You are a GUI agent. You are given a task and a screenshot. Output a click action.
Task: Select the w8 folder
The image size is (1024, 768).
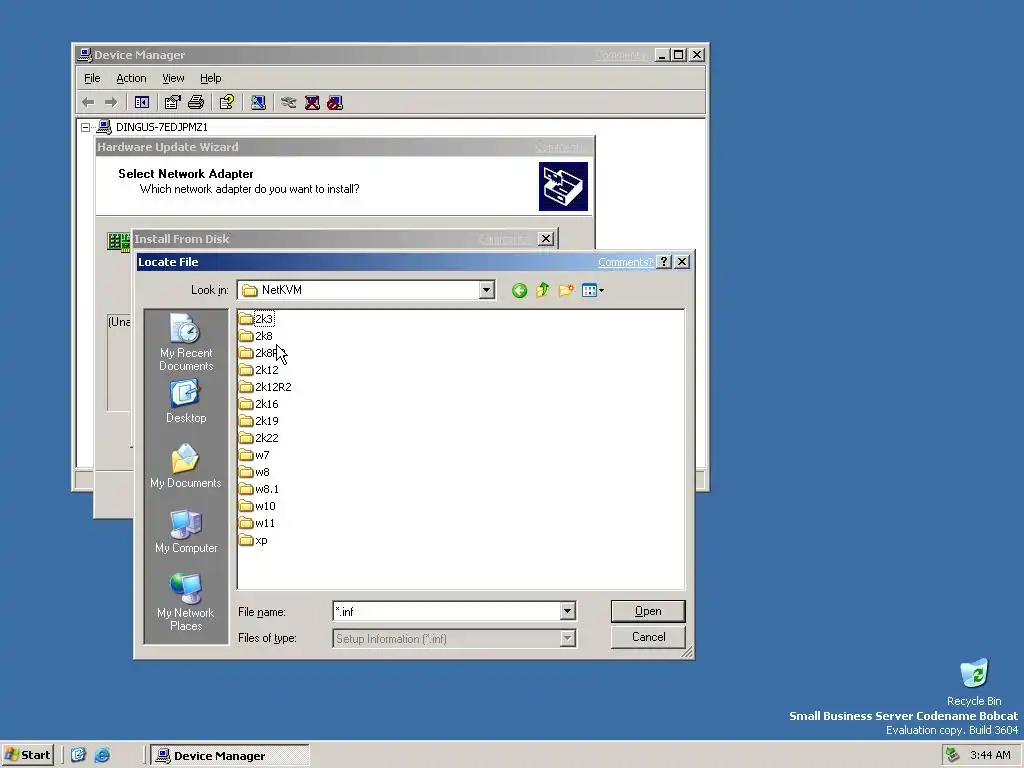click(254, 472)
